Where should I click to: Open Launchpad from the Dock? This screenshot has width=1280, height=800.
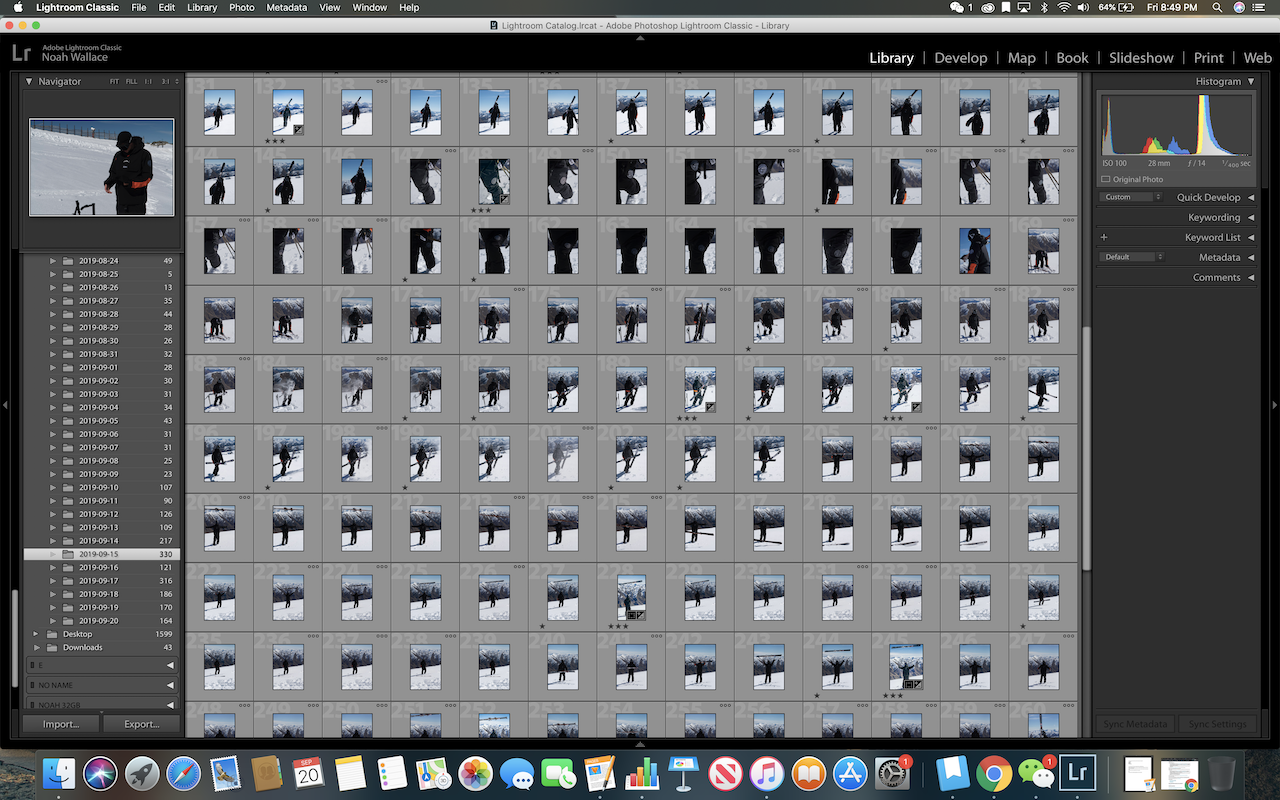click(142, 773)
